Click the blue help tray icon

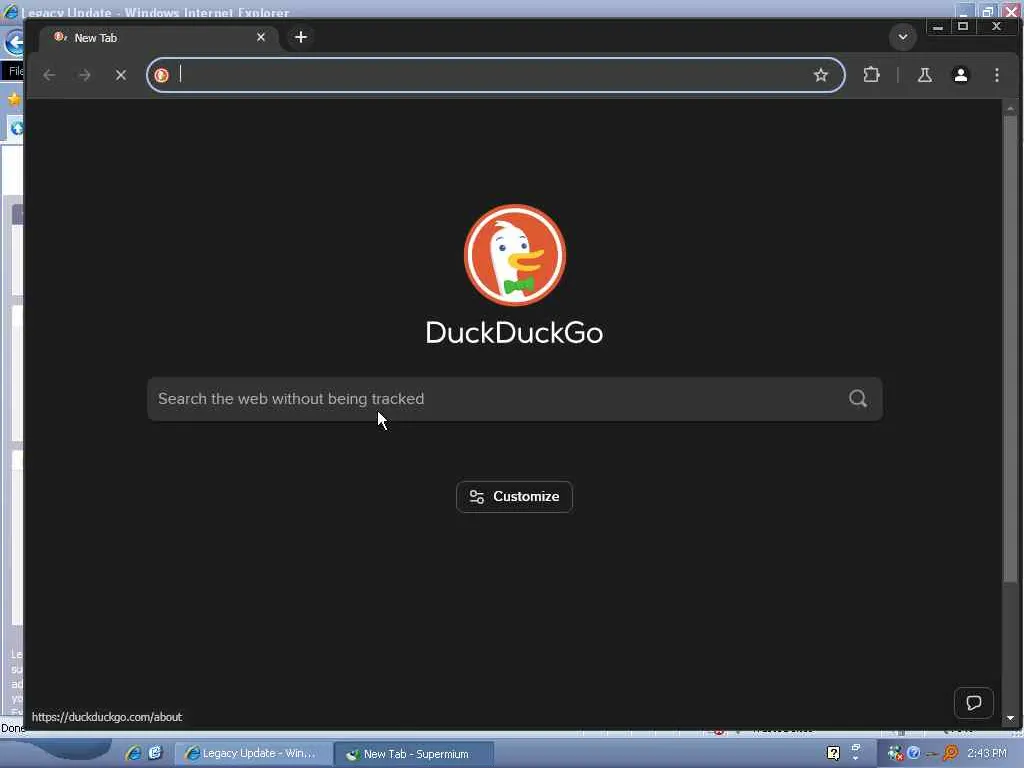pos(914,753)
